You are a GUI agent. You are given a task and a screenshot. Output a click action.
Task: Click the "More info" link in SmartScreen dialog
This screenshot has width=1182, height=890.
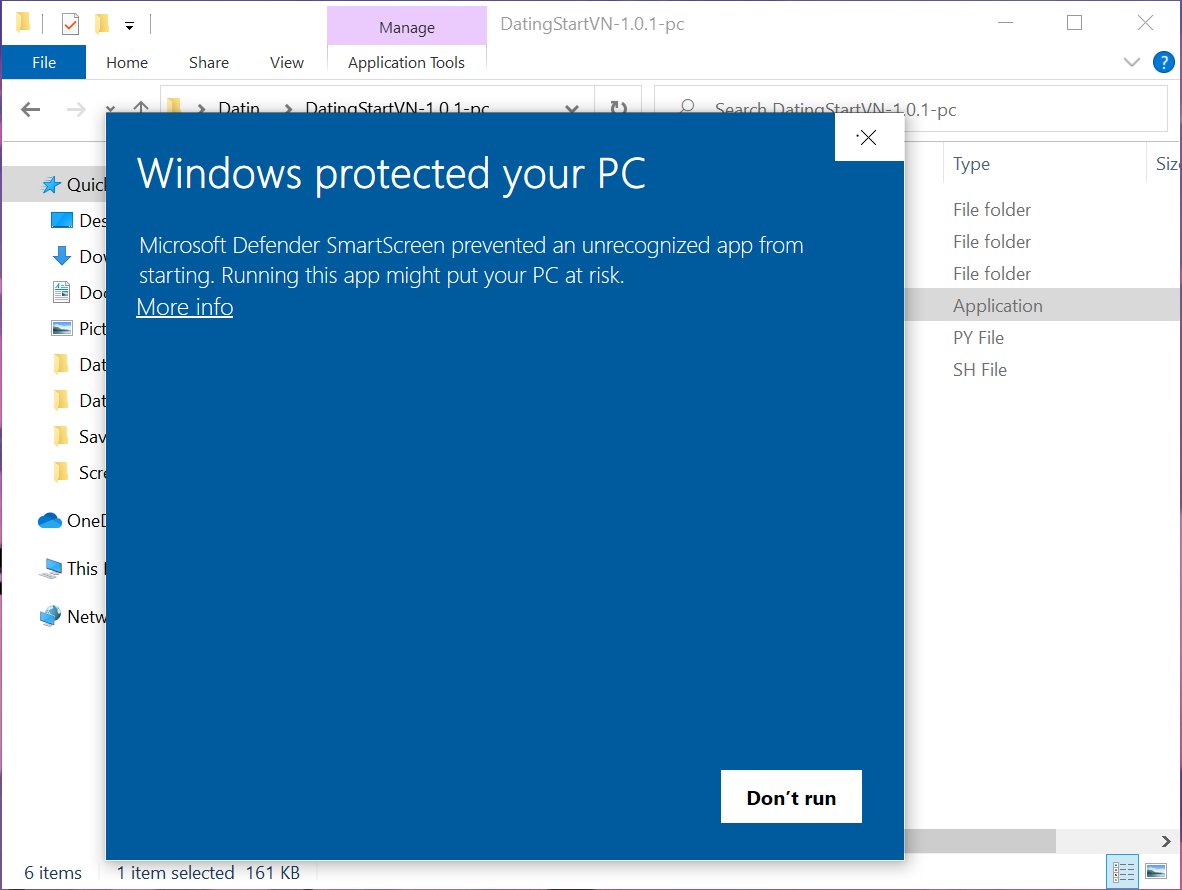coord(185,307)
